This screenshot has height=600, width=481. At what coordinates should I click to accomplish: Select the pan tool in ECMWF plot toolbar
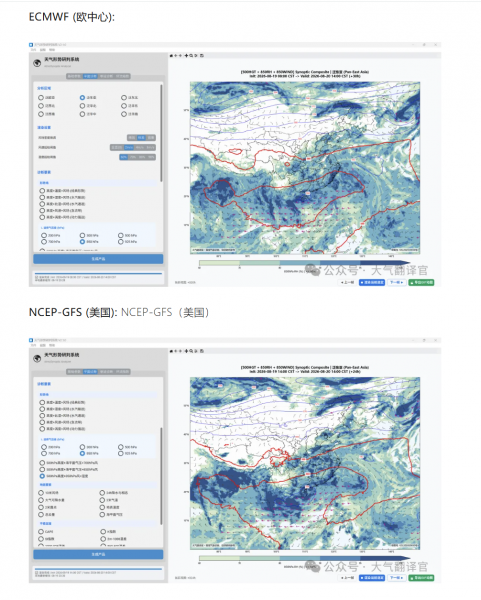coord(186,55)
